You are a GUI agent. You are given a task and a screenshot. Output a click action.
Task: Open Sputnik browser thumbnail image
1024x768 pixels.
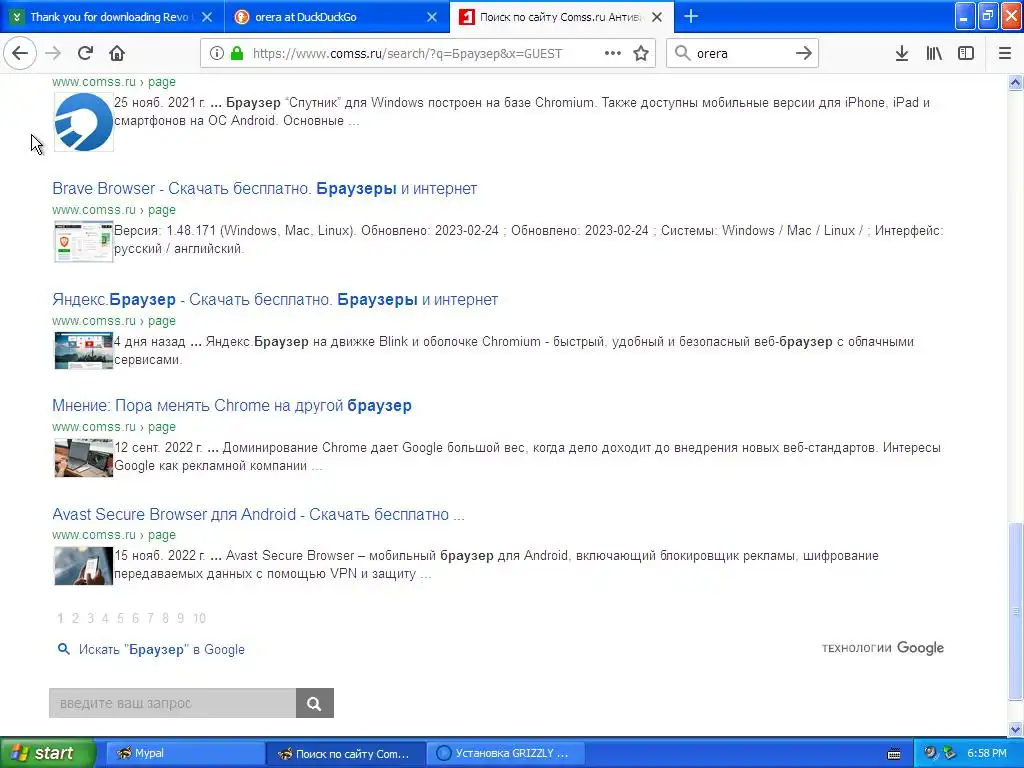(x=84, y=121)
